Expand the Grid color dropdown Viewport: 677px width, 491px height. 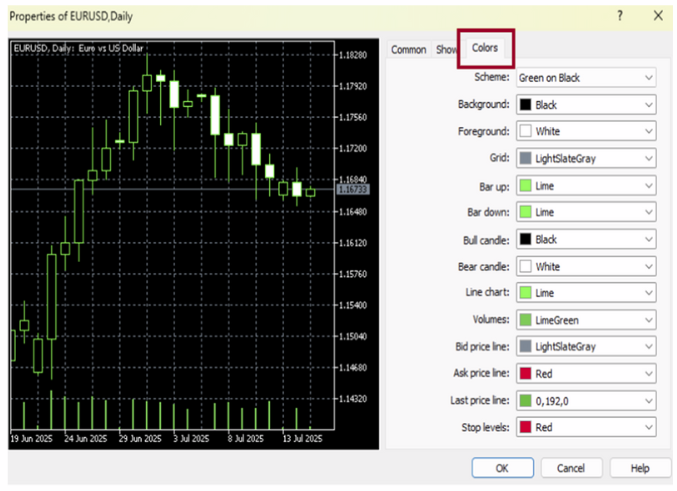pos(649,158)
